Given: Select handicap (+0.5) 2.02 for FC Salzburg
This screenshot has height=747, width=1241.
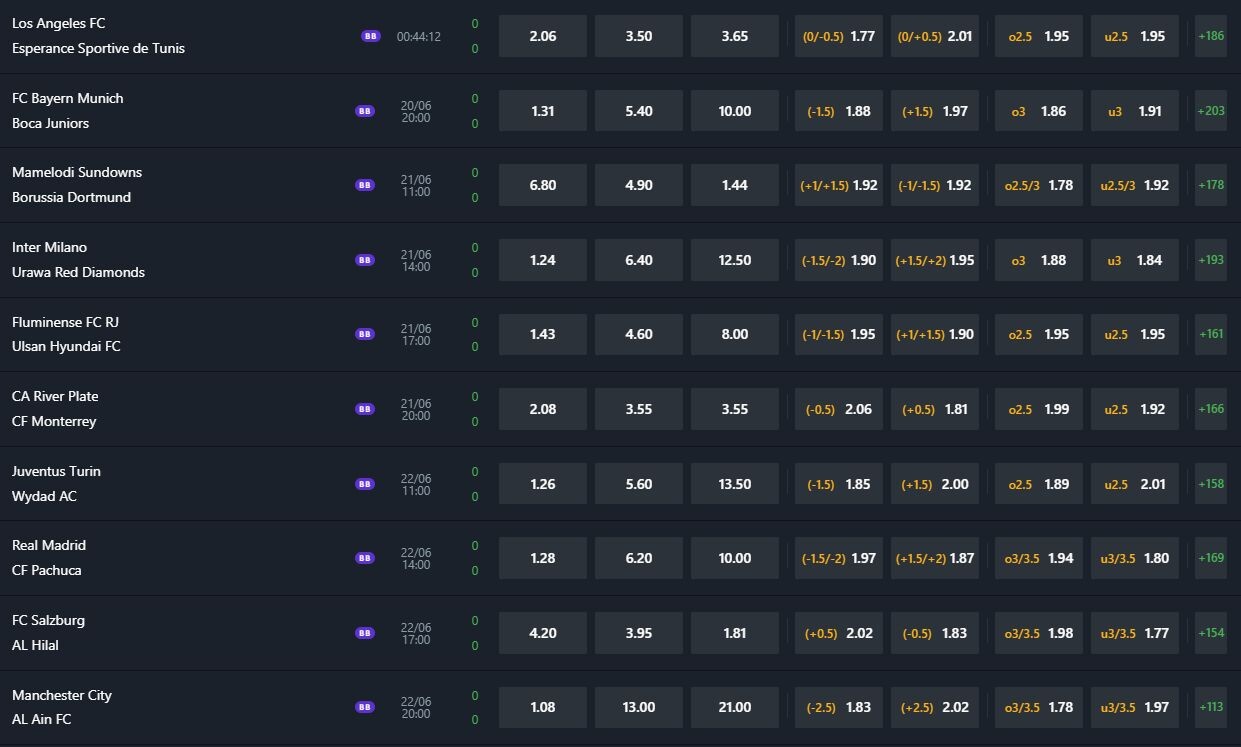Looking at the screenshot, I should (x=839, y=633).
